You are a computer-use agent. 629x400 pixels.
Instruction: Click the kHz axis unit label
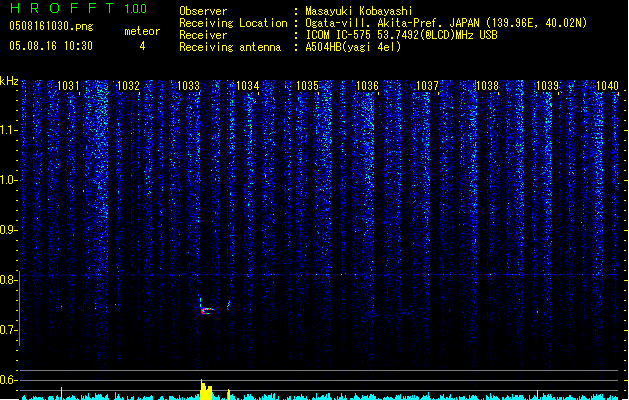click(x=9, y=81)
